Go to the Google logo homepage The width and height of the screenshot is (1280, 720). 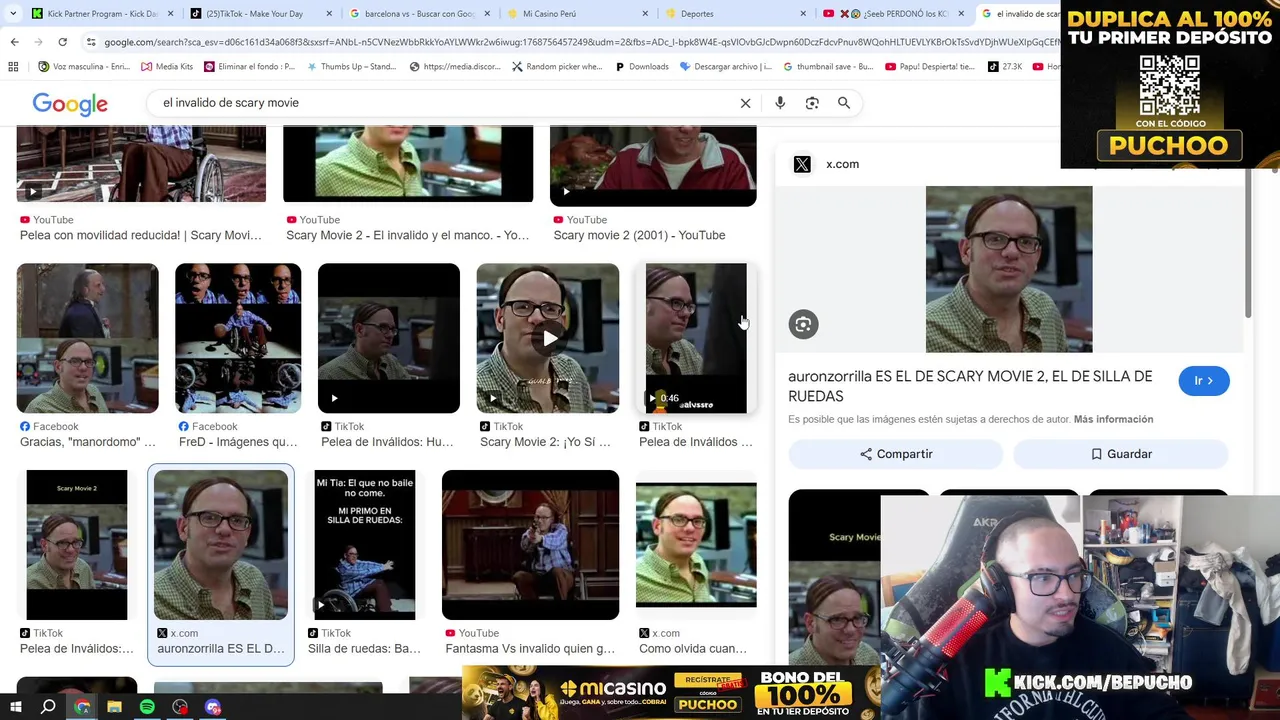(x=70, y=104)
